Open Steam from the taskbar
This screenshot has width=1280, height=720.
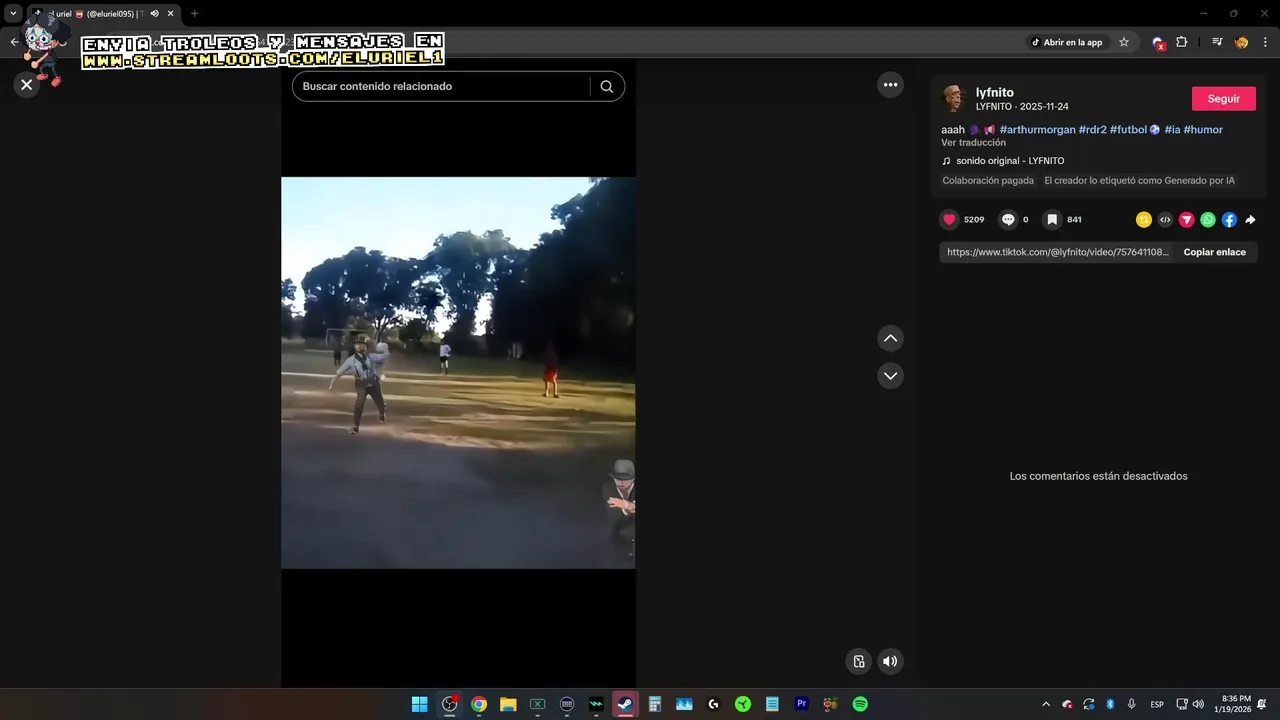pyautogui.click(x=625, y=704)
